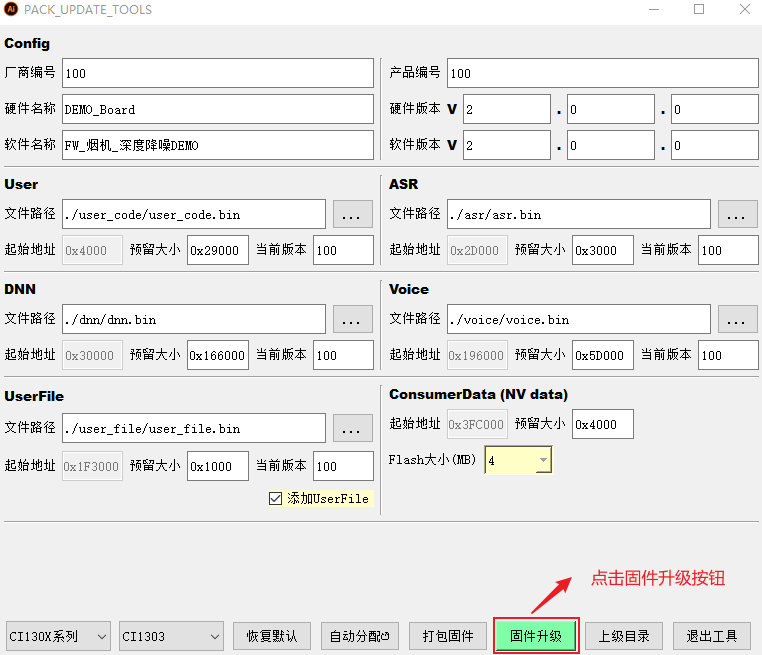Screen dimensions: 762x655
Task: Click the 硬件名称 DEMO_Board input field
Action: coord(217,109)
